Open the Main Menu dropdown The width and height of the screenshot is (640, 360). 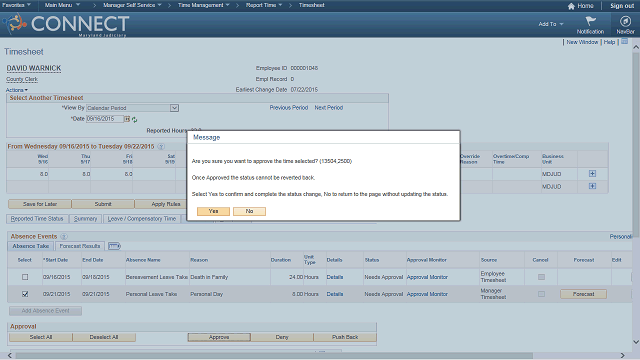tap(62, 5)
